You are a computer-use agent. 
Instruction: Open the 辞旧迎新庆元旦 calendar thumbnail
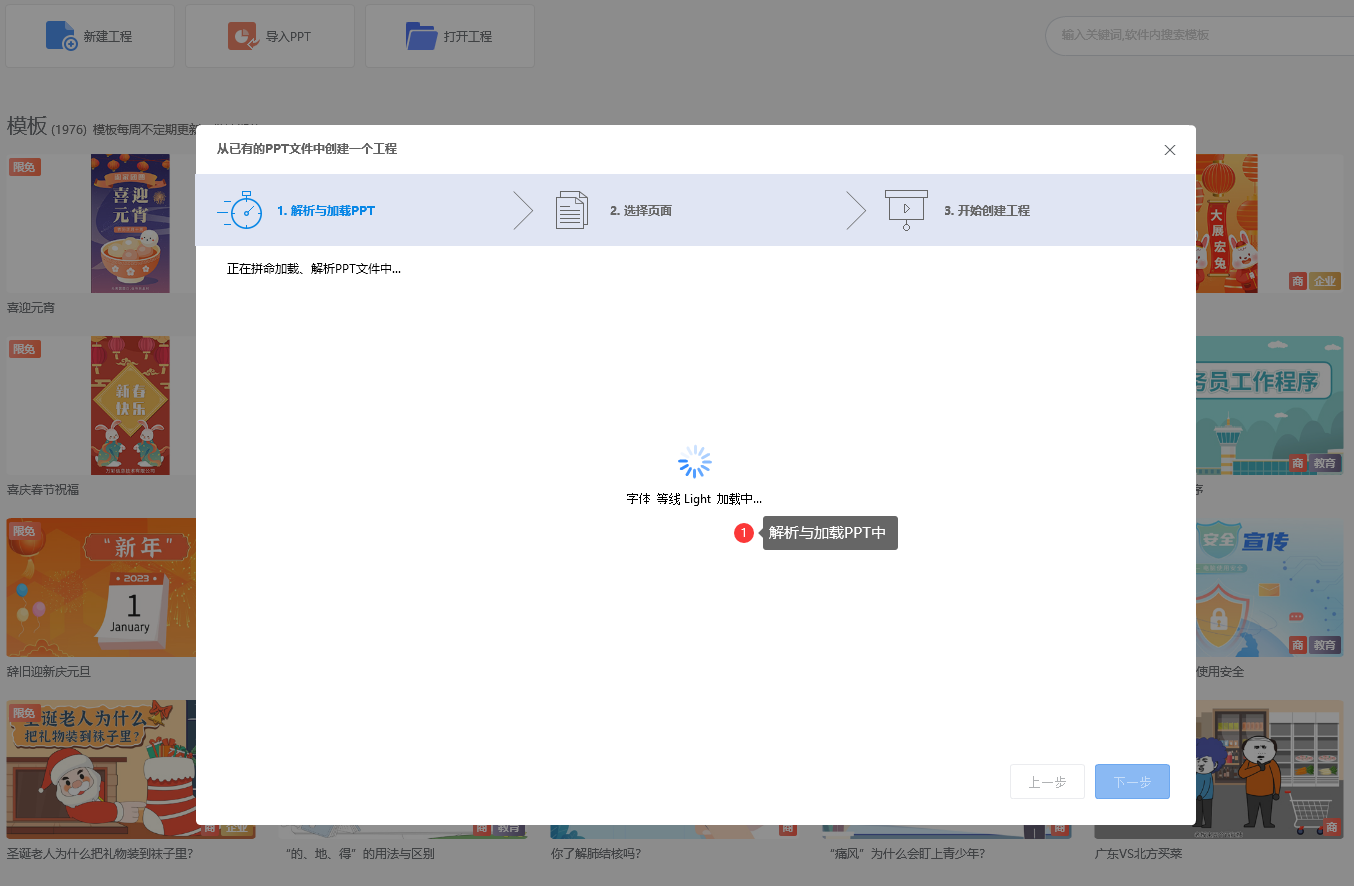101,587
